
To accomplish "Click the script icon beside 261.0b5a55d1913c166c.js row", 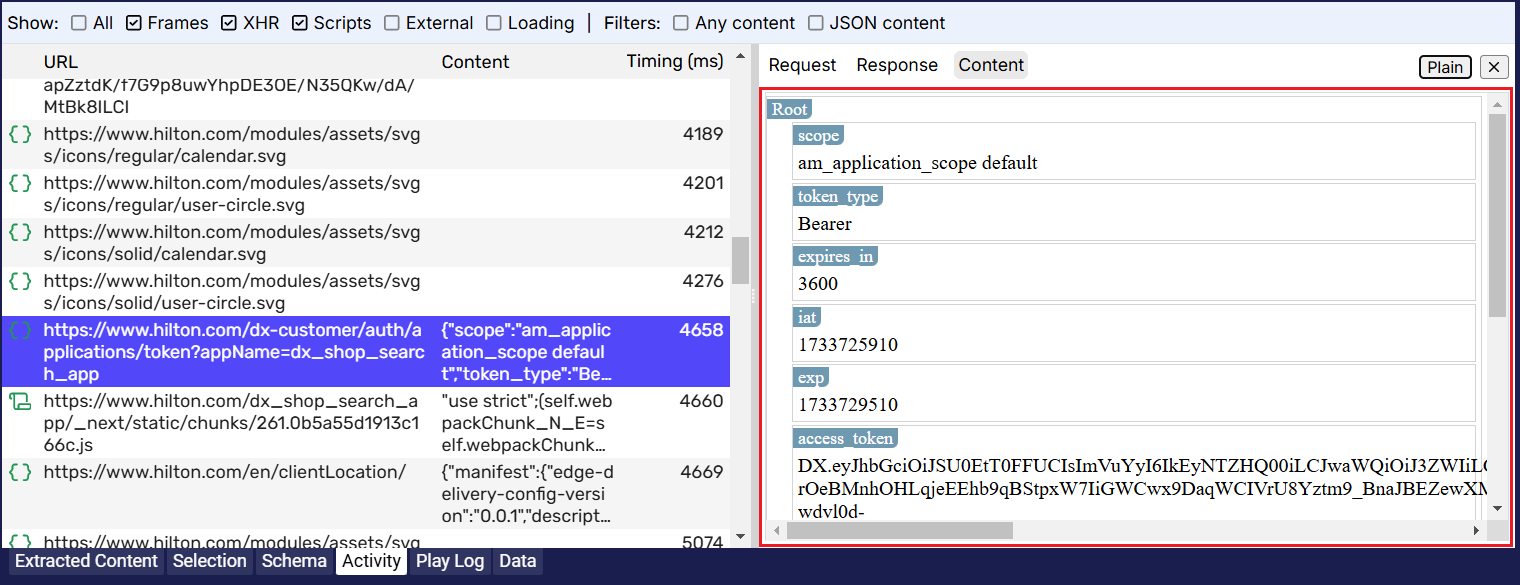I will [20, 401].
